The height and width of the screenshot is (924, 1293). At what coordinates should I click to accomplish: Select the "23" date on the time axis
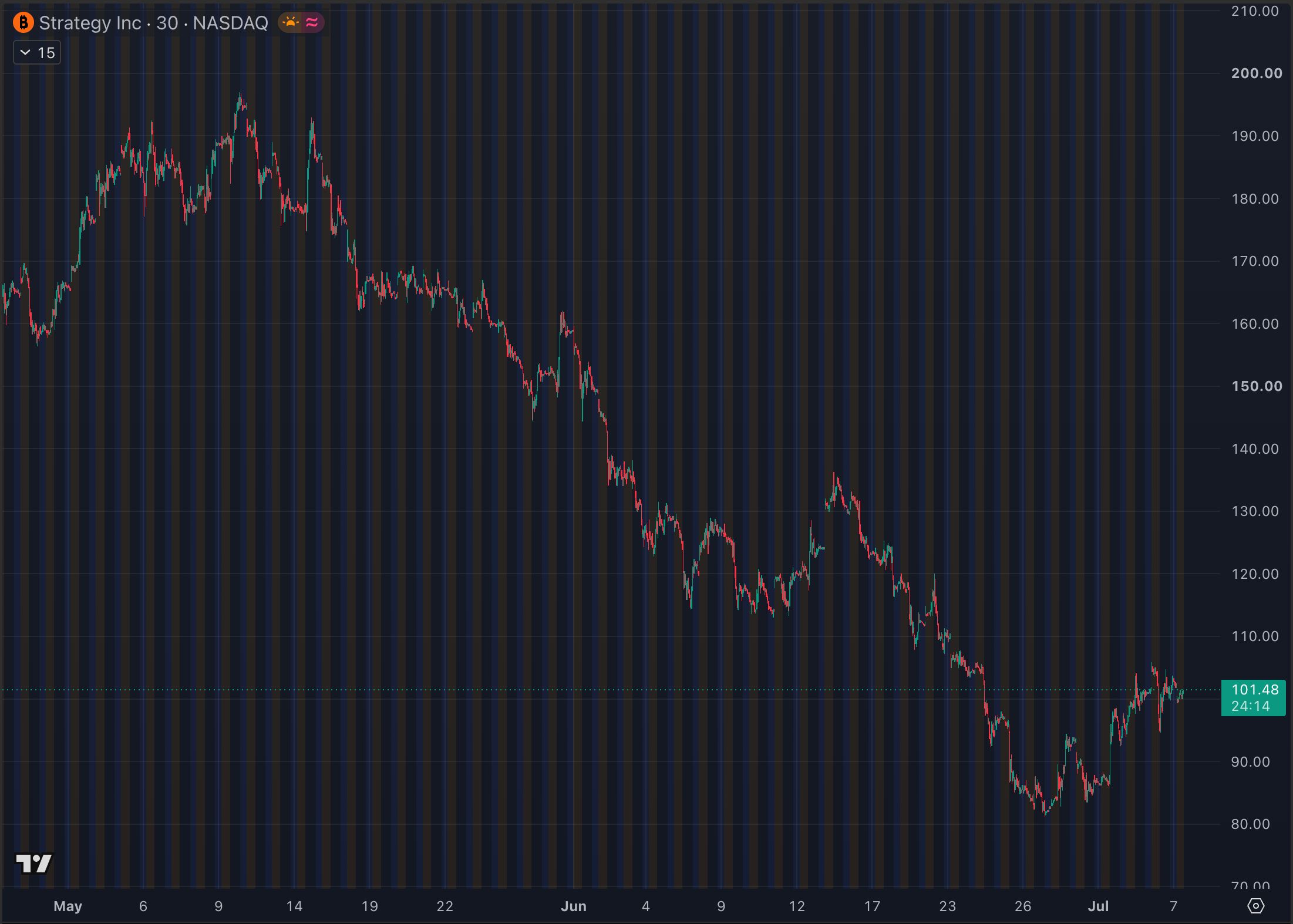947,906
